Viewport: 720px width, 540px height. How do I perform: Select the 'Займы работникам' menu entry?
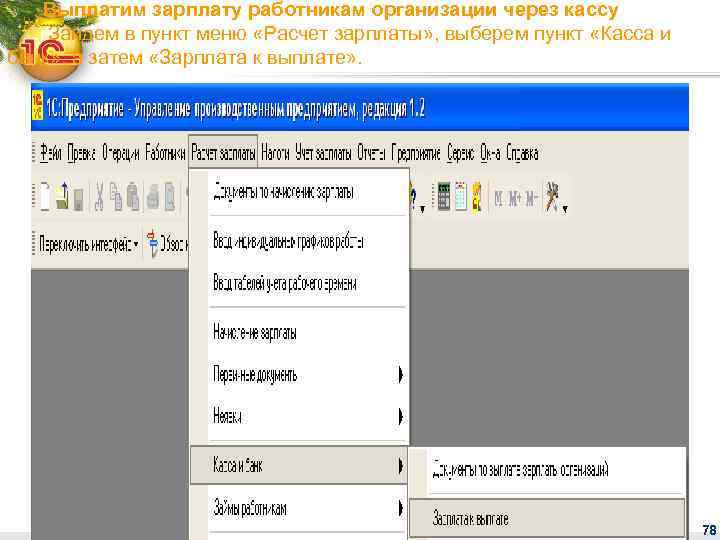(298, 508)
